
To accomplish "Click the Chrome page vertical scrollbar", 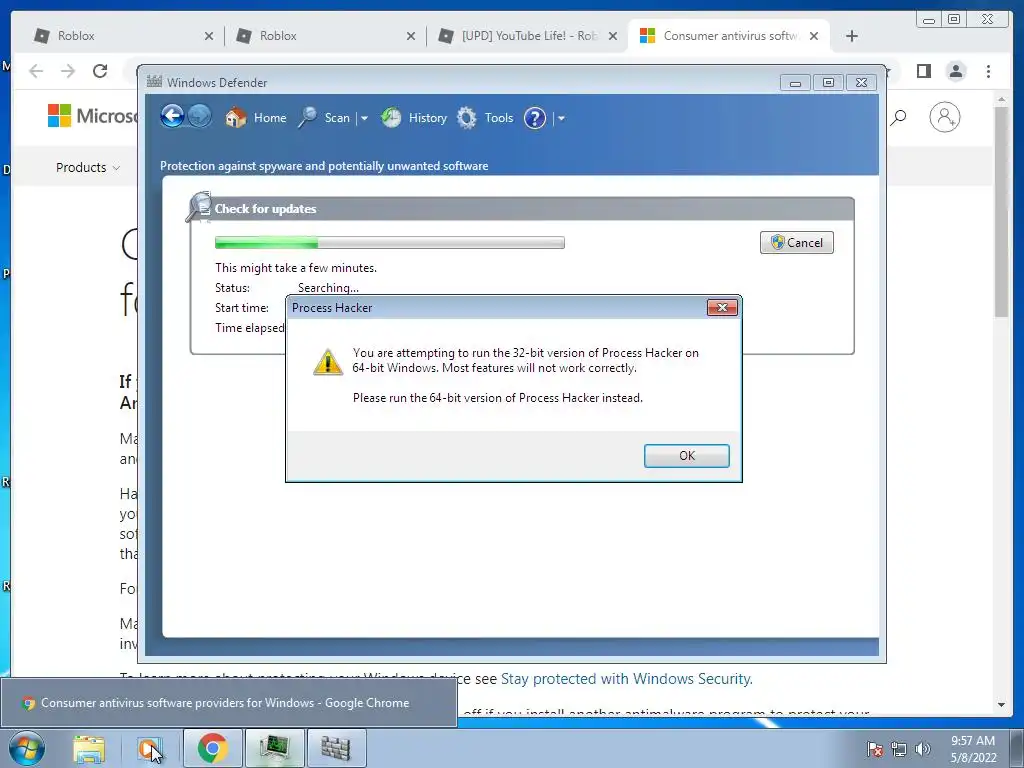I will [x=1001, y=211].
